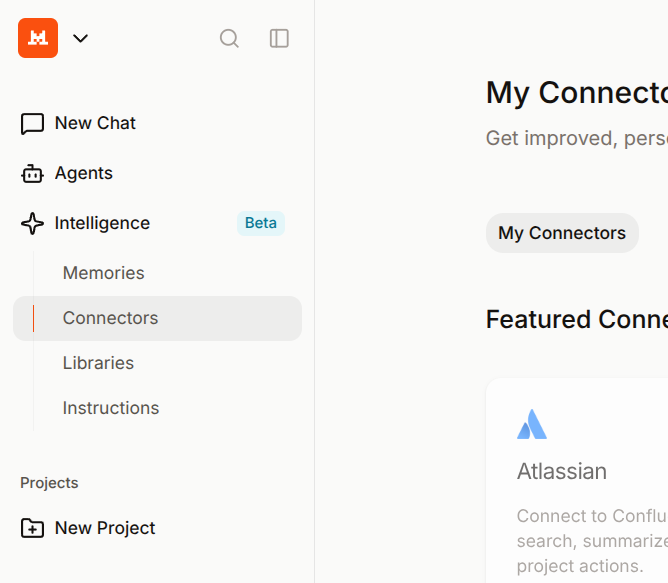This screenshot has width=668, height=583.
Task: Open search with the magnifier icon
Action: point(229,38)
